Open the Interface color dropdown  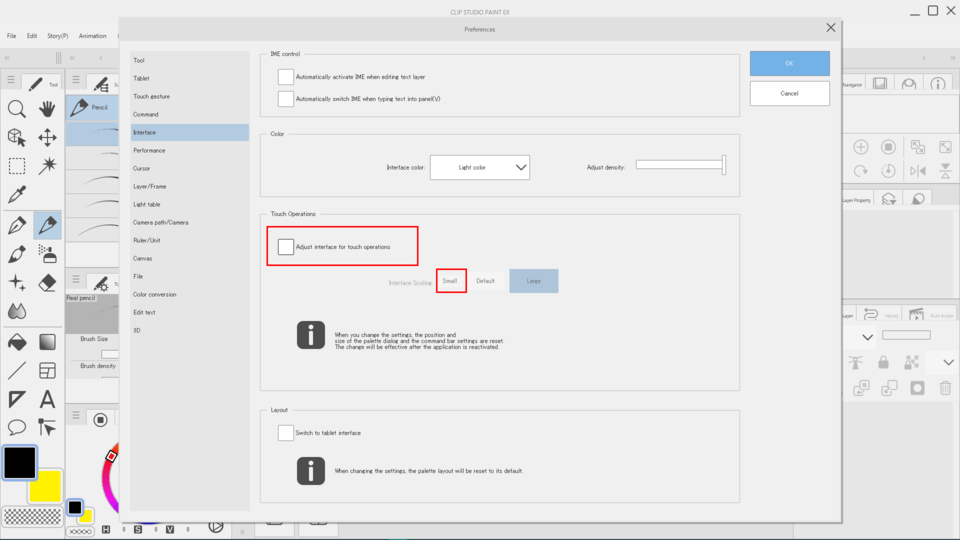(x=480, y=167)
